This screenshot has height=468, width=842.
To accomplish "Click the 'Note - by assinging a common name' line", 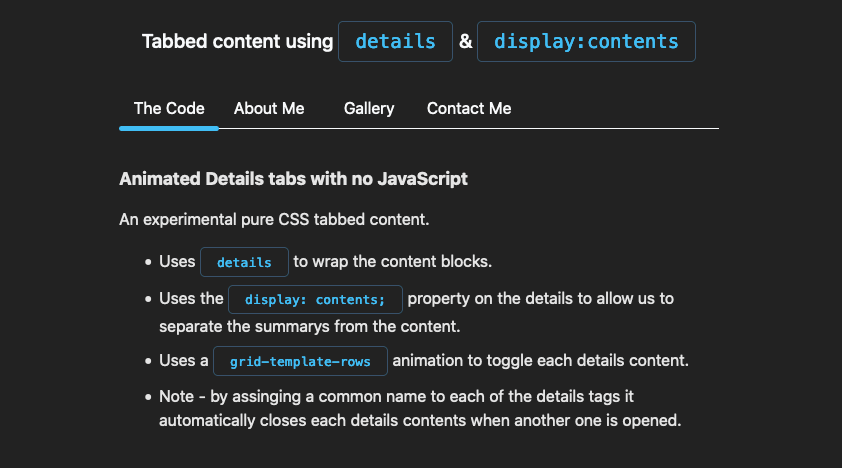I will [x=396, y=397].
